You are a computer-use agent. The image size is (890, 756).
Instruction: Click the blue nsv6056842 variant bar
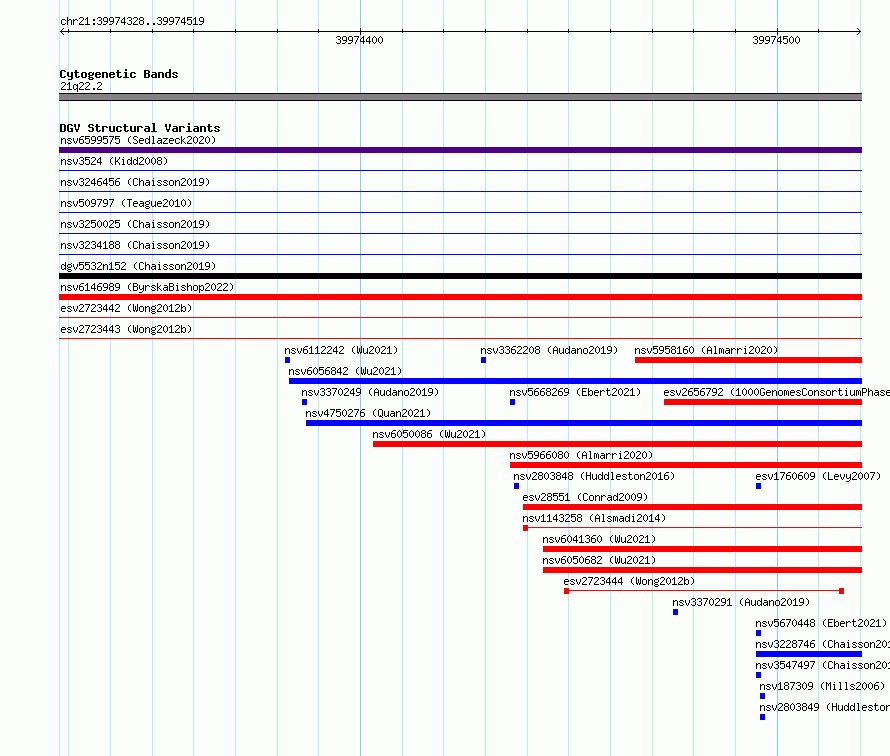tap(576, 381)
